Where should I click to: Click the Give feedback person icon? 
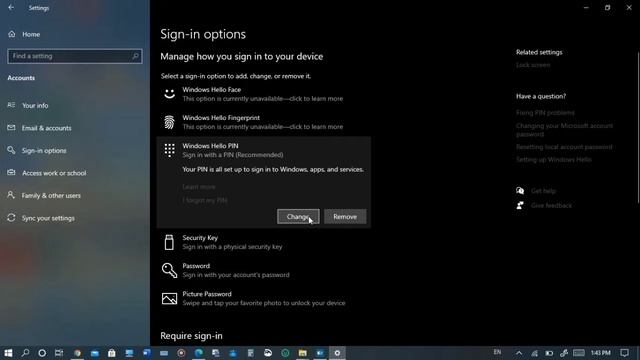520,205
